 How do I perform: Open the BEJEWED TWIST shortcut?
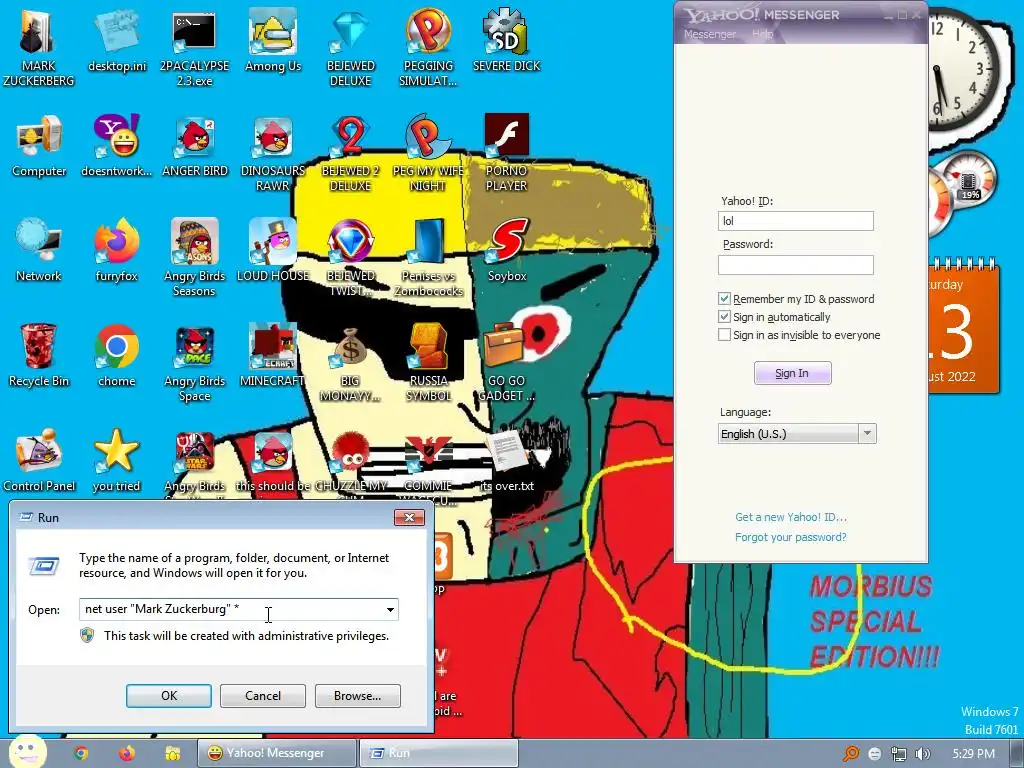(351, 258)
